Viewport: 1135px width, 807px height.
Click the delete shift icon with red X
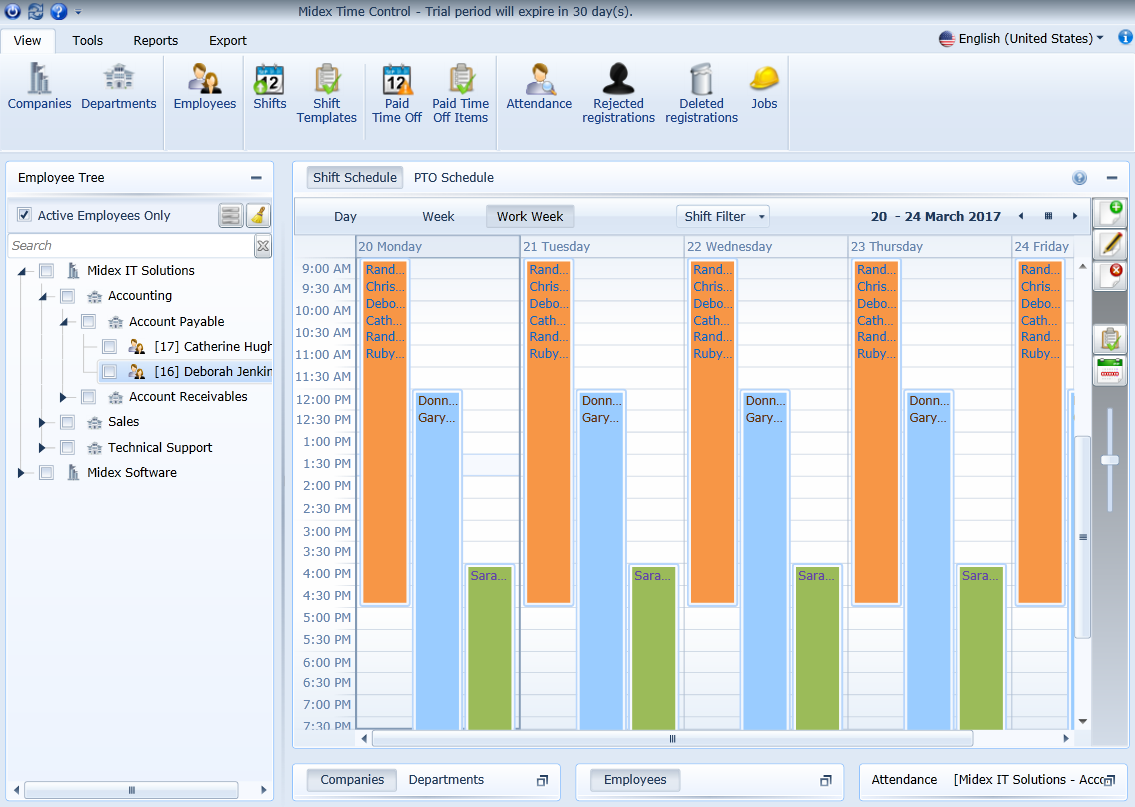click(x=1110, y=276)
